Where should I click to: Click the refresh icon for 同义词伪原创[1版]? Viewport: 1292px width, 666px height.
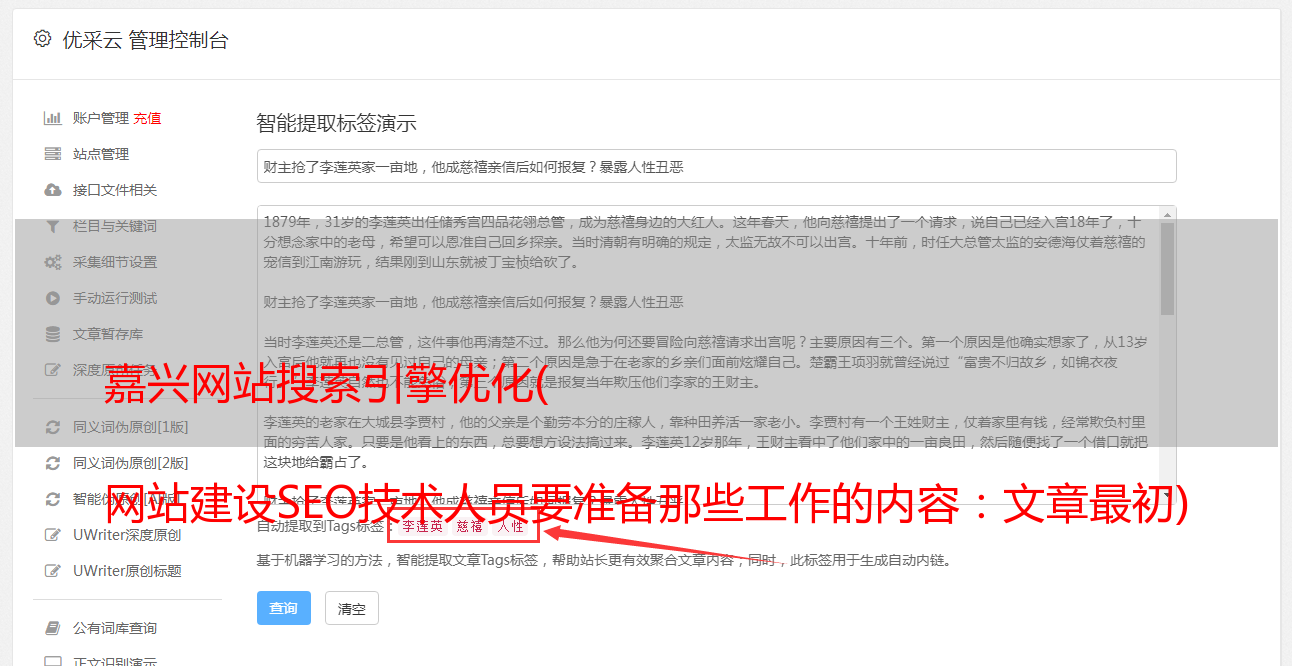(53, 427)
